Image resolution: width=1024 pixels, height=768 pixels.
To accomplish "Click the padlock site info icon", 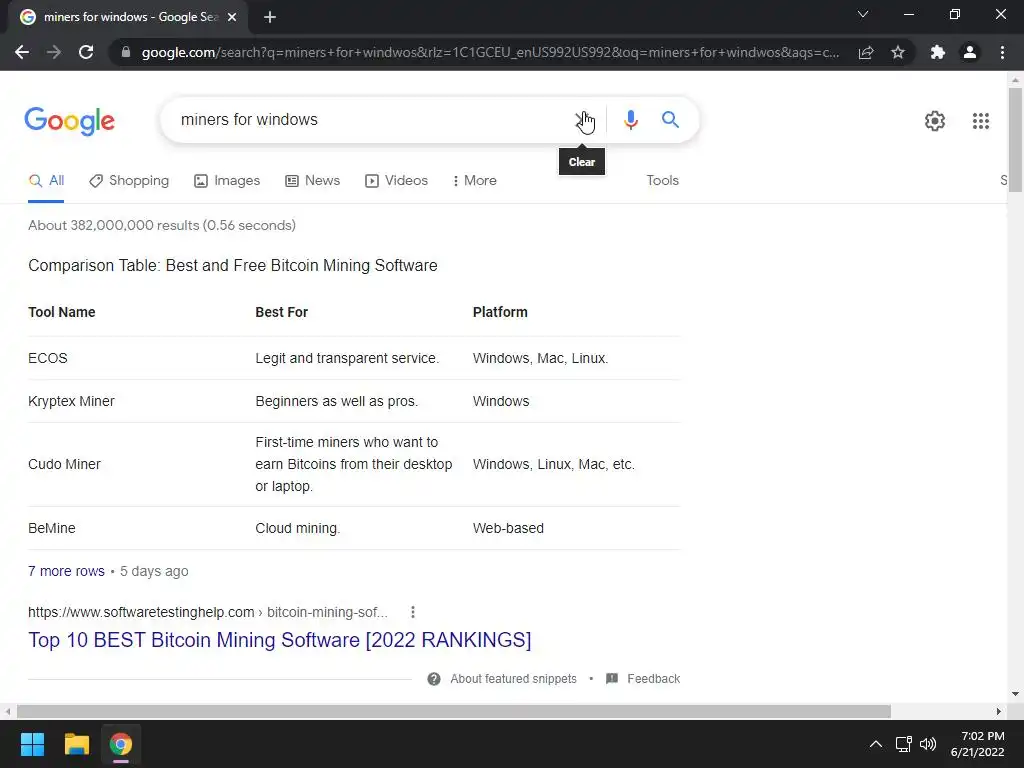I will pos(126,52).
